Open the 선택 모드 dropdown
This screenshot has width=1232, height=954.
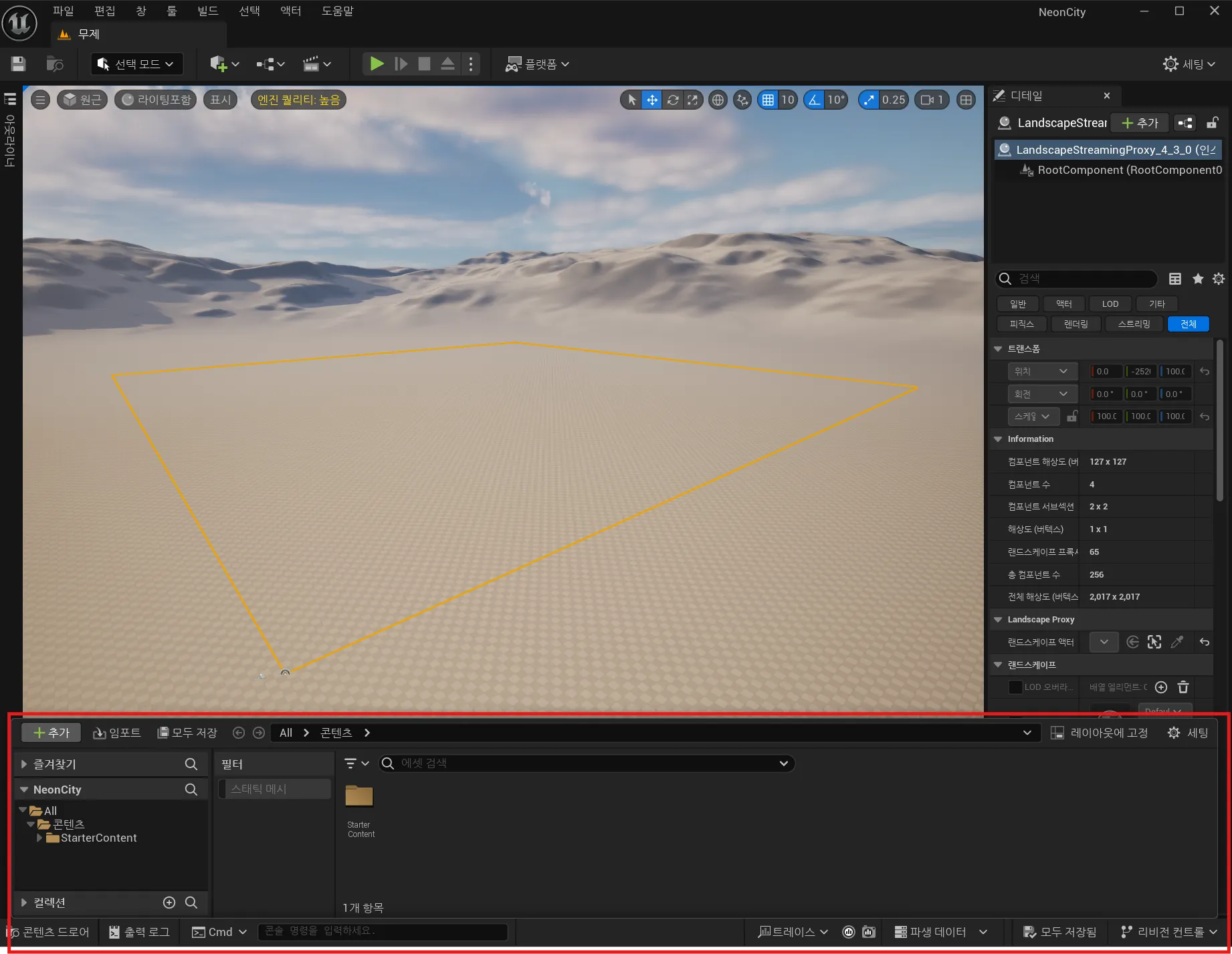click(137, 64)
